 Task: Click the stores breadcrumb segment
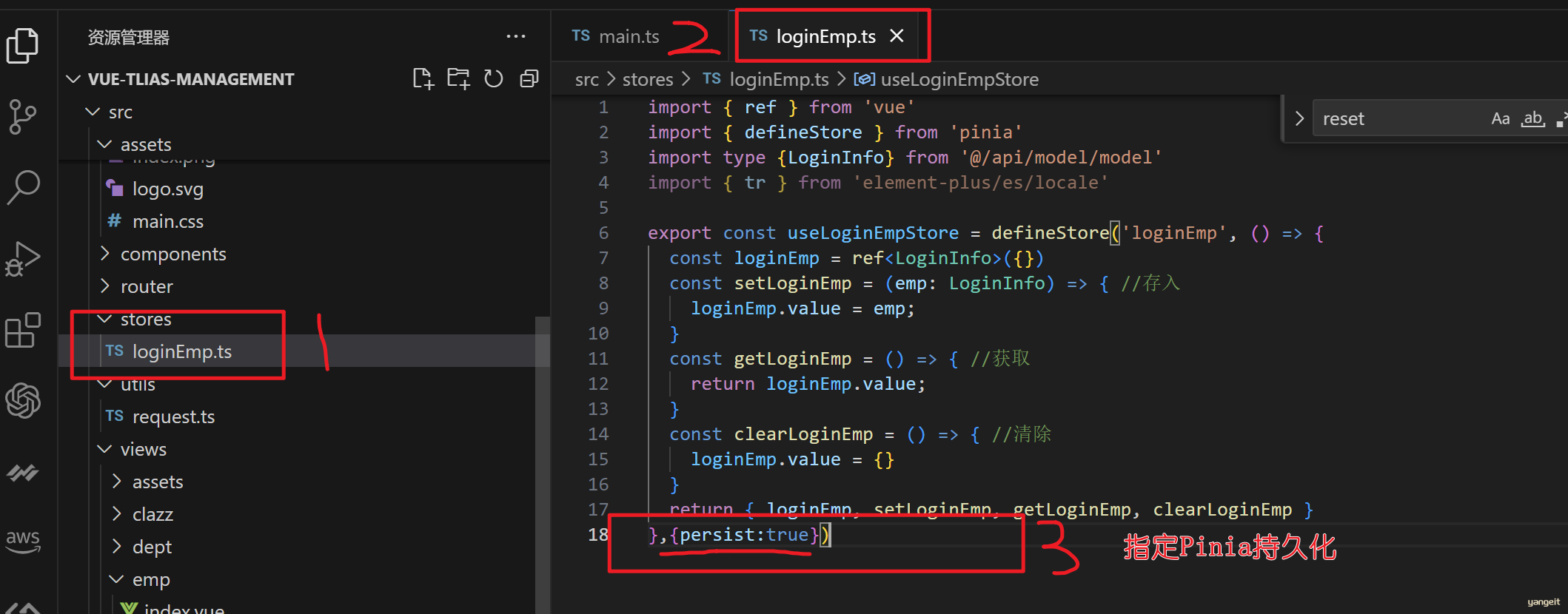(x=648, y=79)
